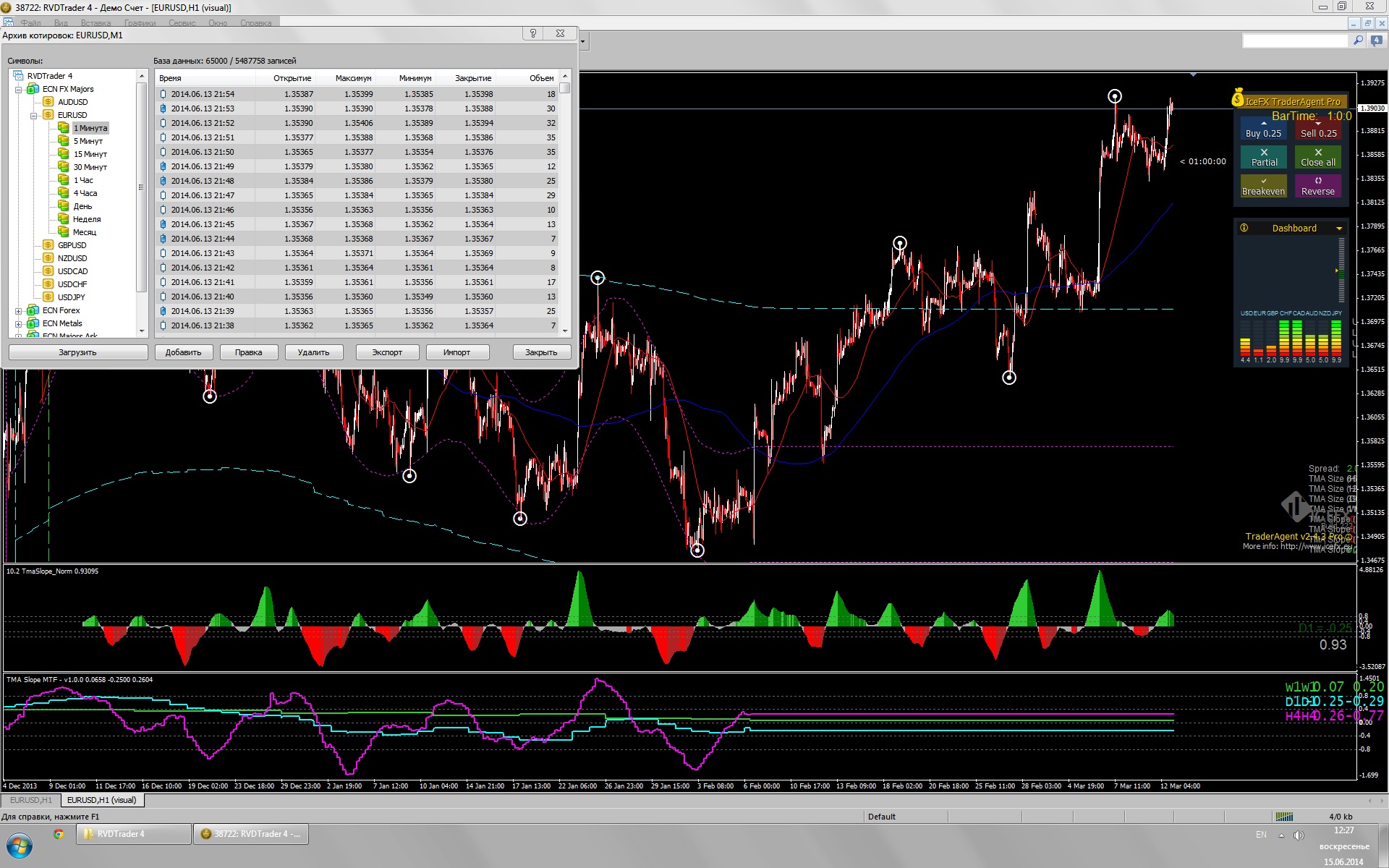Viewport: 1389px width, 868px height.
Task: Click the speaker volume tray icon
Action: pos(1299,835)
